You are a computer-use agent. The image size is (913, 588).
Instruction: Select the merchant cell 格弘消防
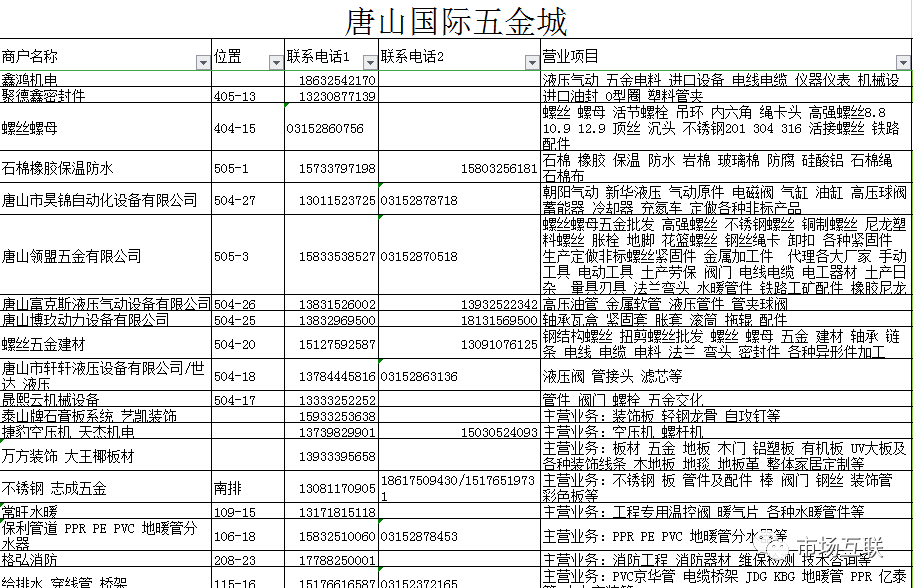pyautogui.click(x=105, y=559)
